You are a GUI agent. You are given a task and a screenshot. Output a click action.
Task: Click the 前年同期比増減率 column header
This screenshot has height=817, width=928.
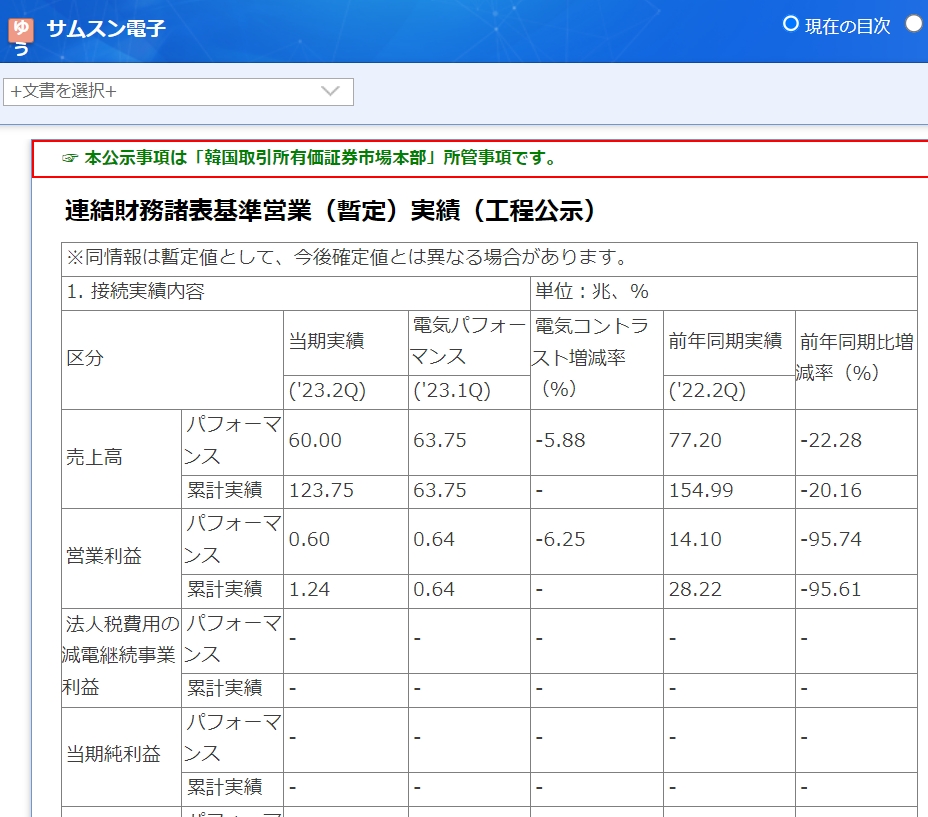point(855,357)
